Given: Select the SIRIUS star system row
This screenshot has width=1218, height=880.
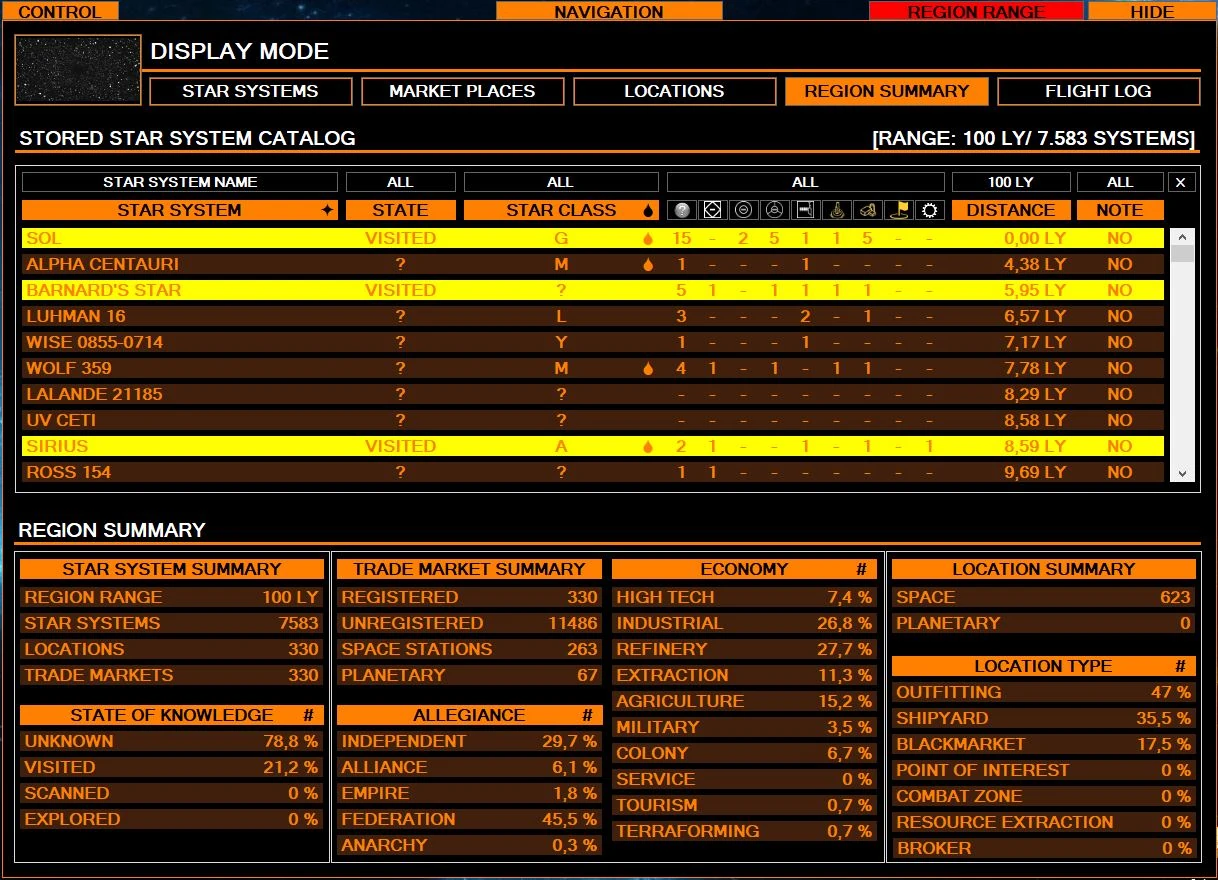Looking at the screenshot, I should pos(593,446).
